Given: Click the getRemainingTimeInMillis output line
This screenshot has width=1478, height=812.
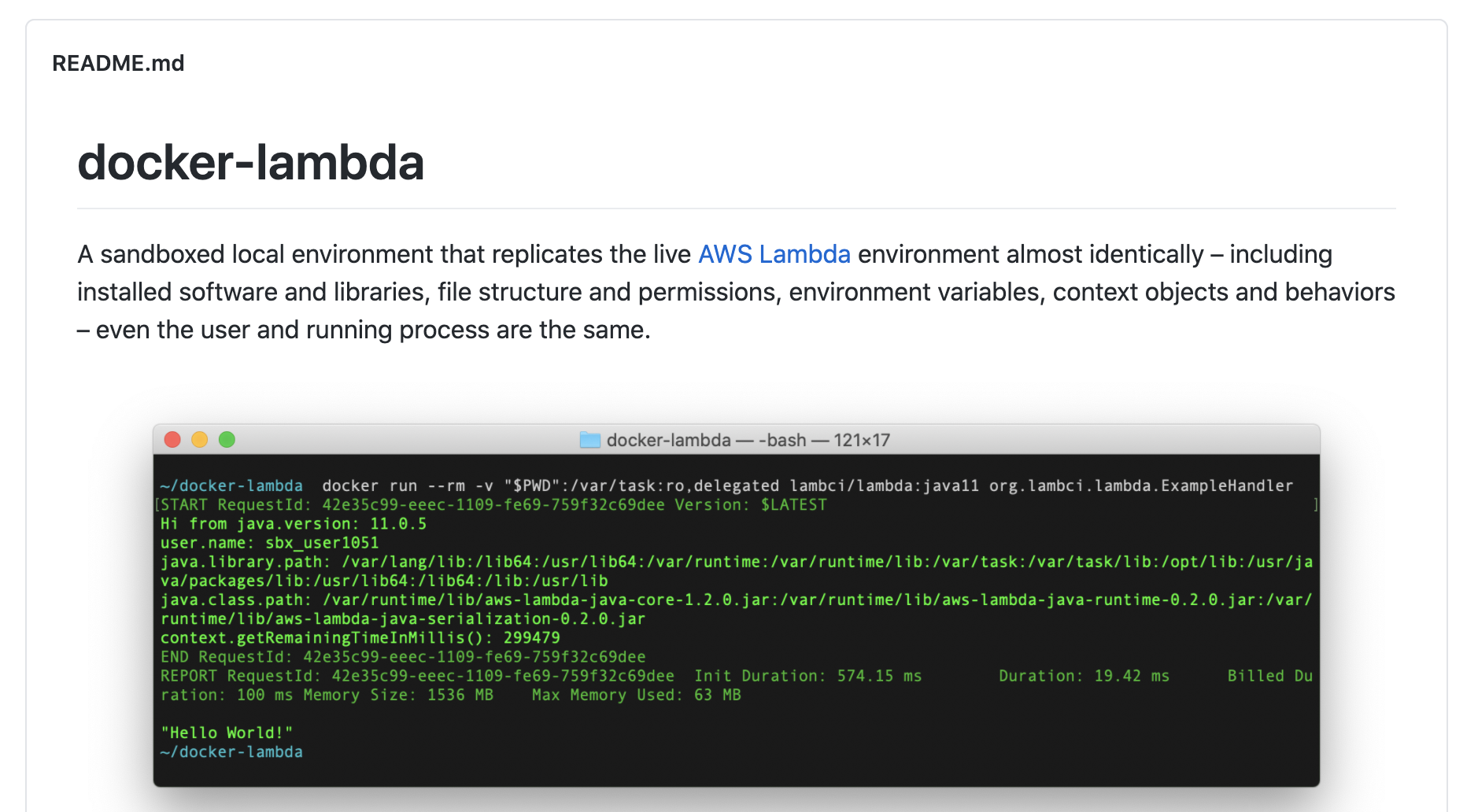Looking at the screenshot, I should click(360, 637).
